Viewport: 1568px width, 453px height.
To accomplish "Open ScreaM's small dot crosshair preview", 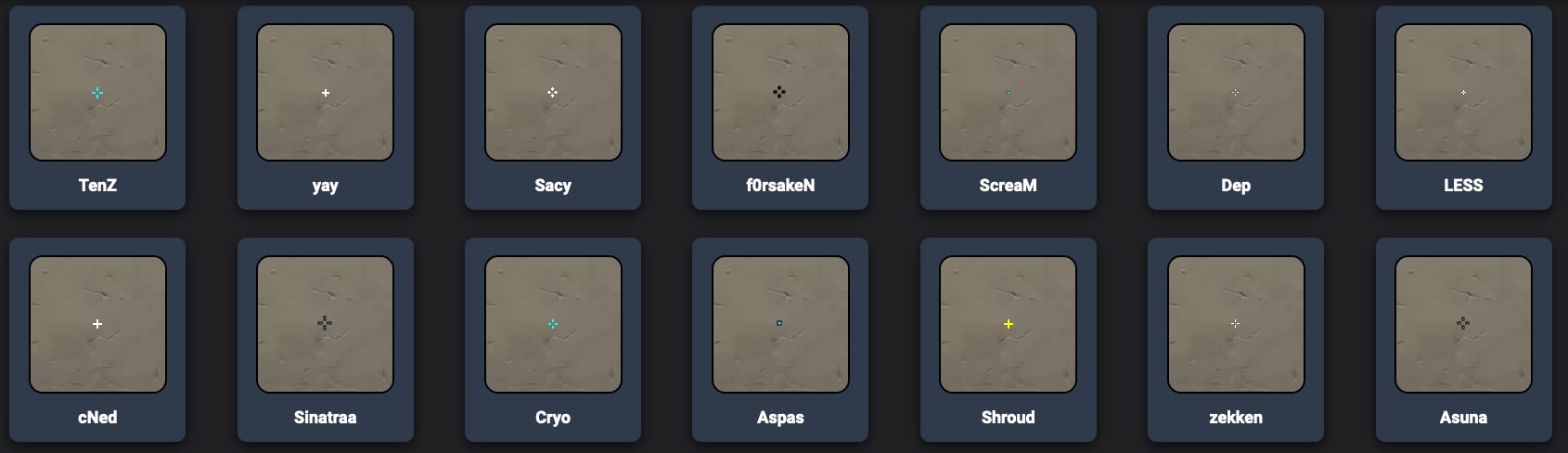I will click(1008, 92).
